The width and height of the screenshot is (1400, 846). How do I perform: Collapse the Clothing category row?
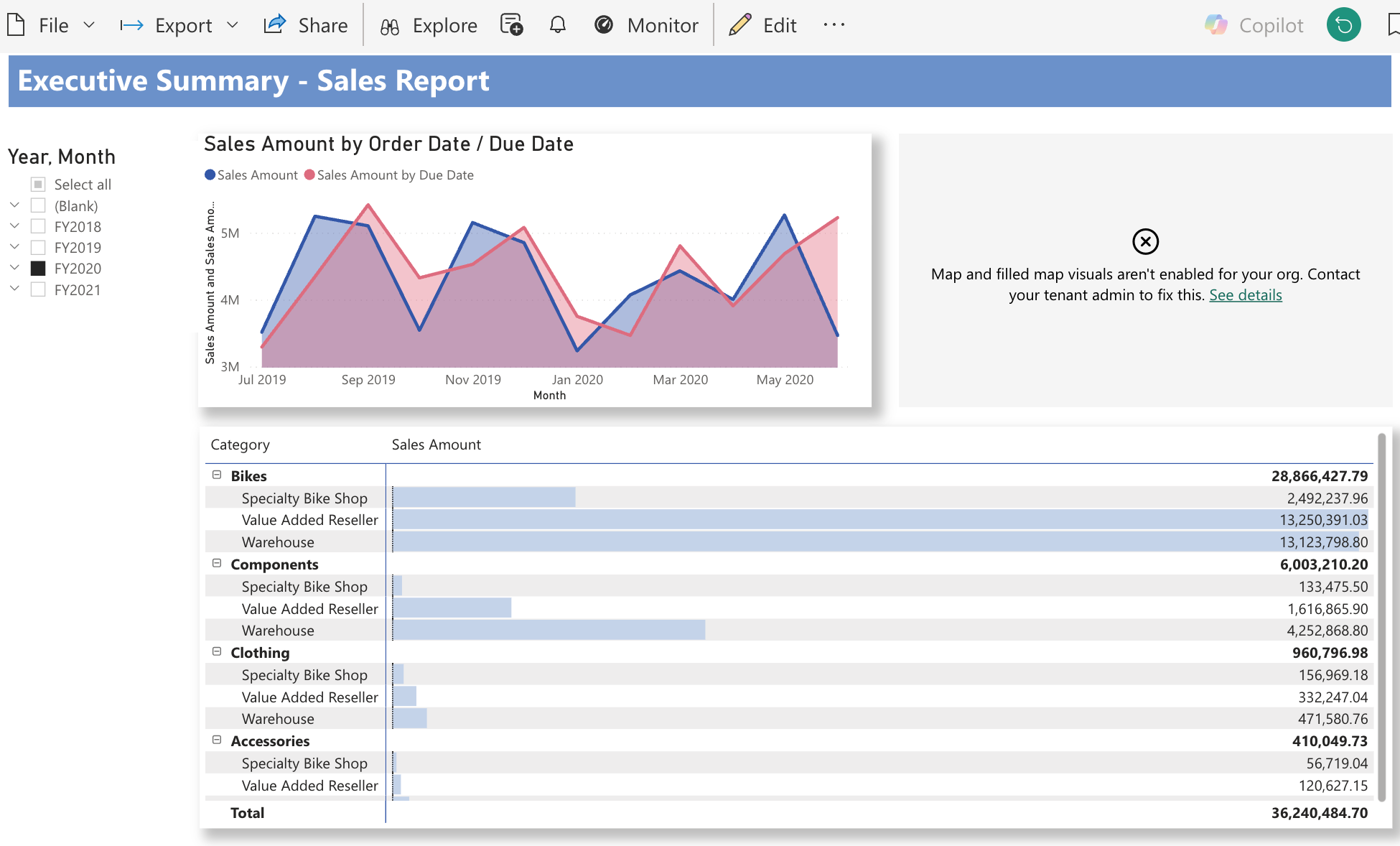217,651
